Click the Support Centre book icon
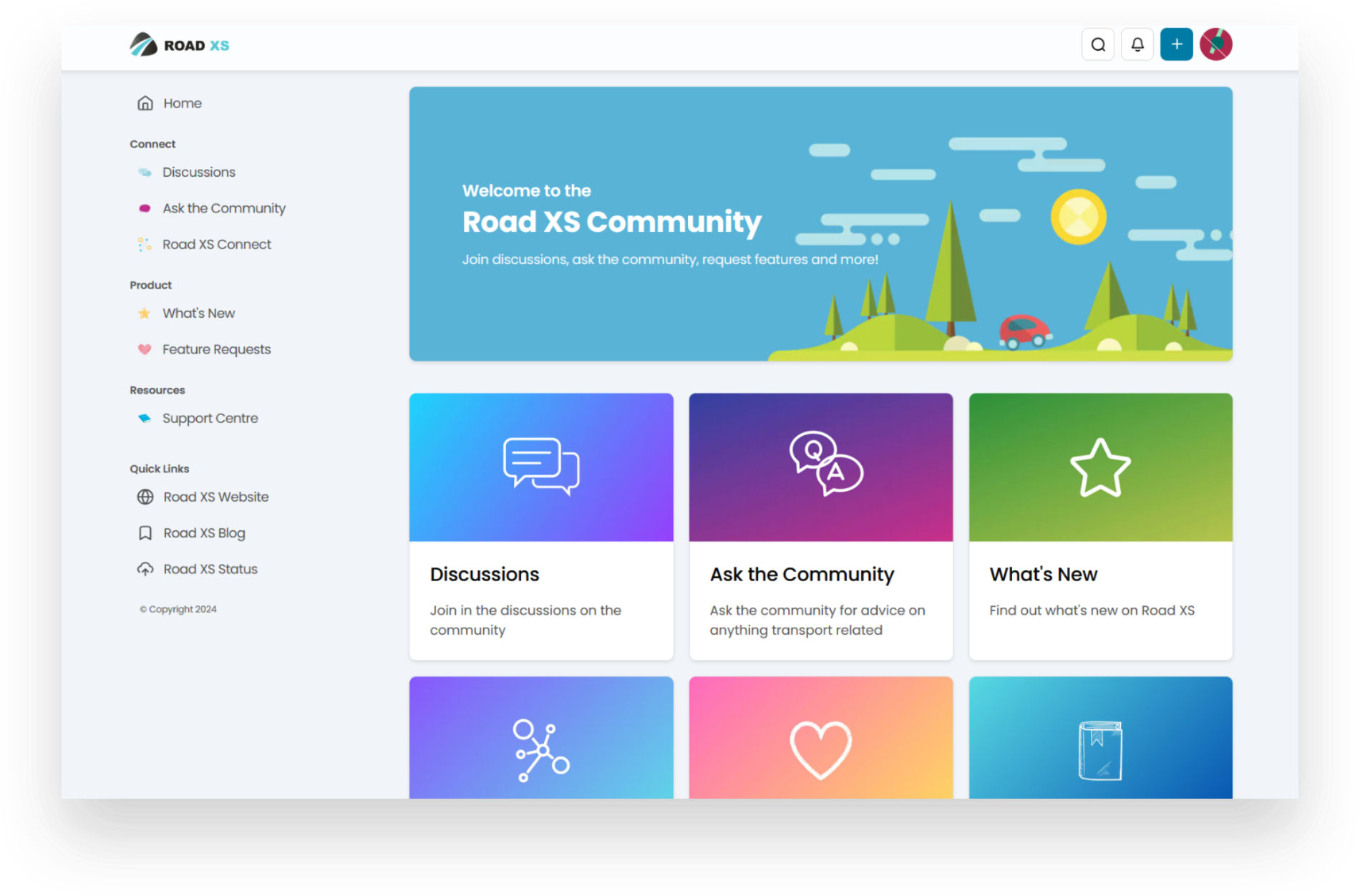1360x896 pixels. tap(145, 417)
